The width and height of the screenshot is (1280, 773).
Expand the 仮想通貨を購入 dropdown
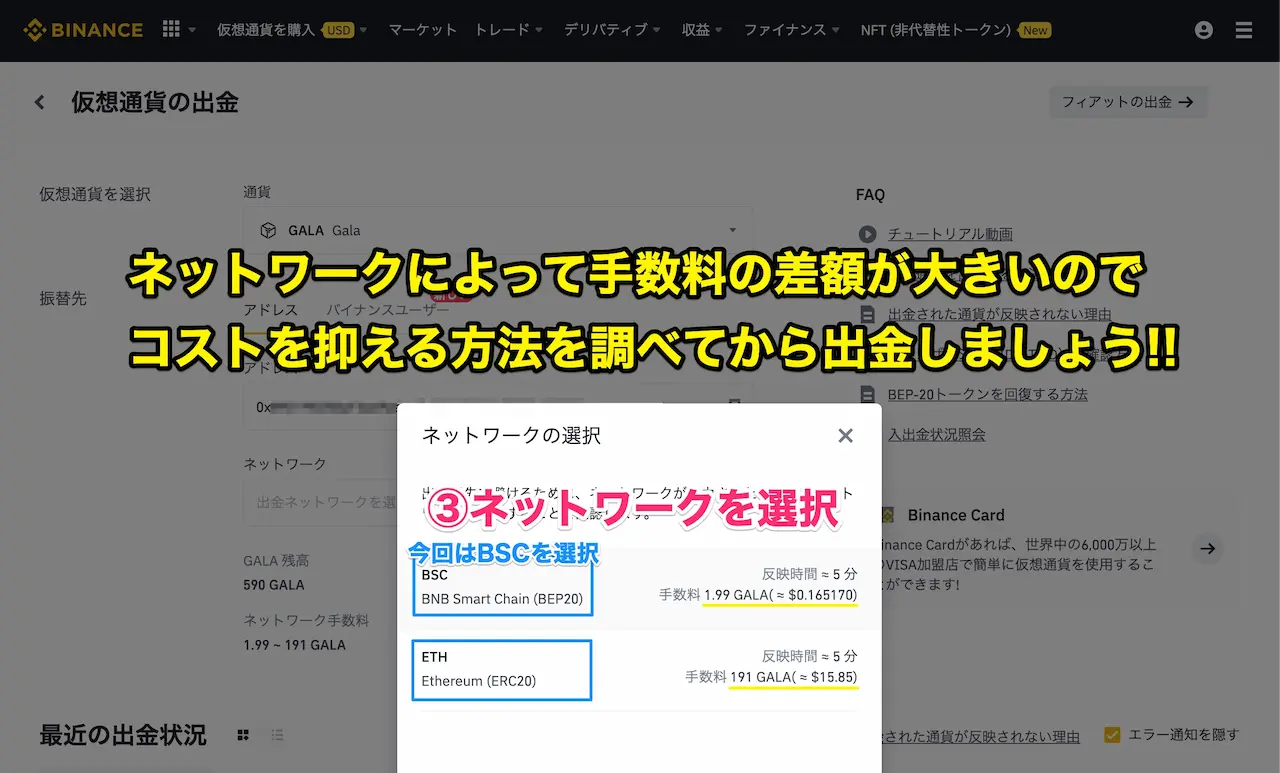click(x=292, y=30)
